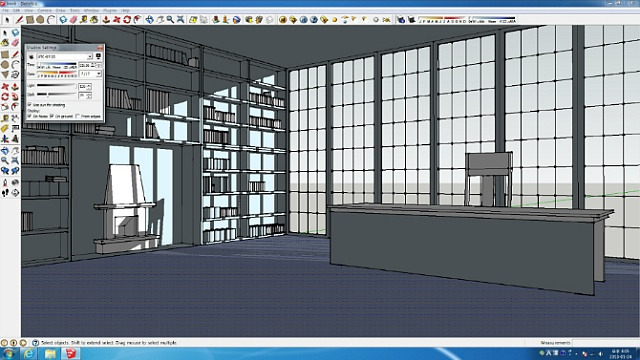Adjust the Dark slider in Shadow Settings
640x360 pixels.
57,94
